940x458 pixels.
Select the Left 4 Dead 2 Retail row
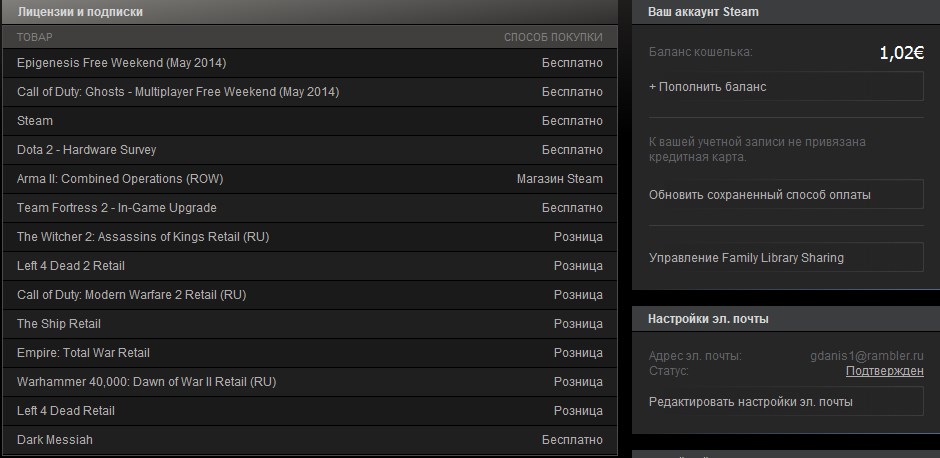tap(310, 266)
